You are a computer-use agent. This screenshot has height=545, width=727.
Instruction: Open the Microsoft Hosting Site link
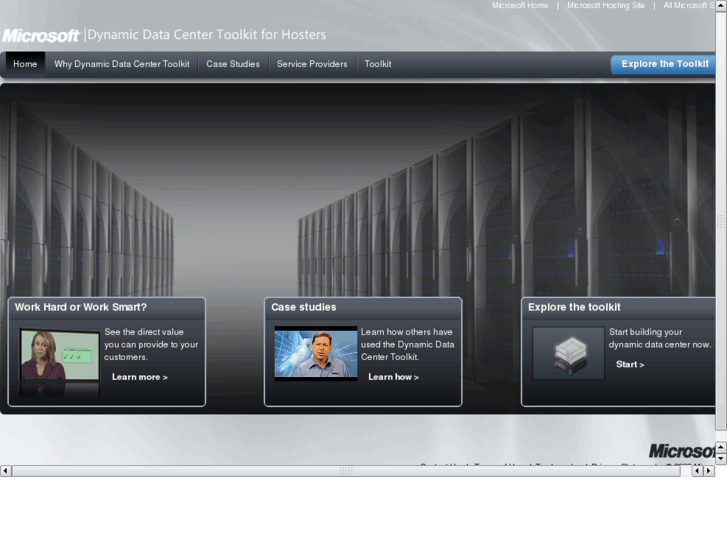tap(606, 6)
